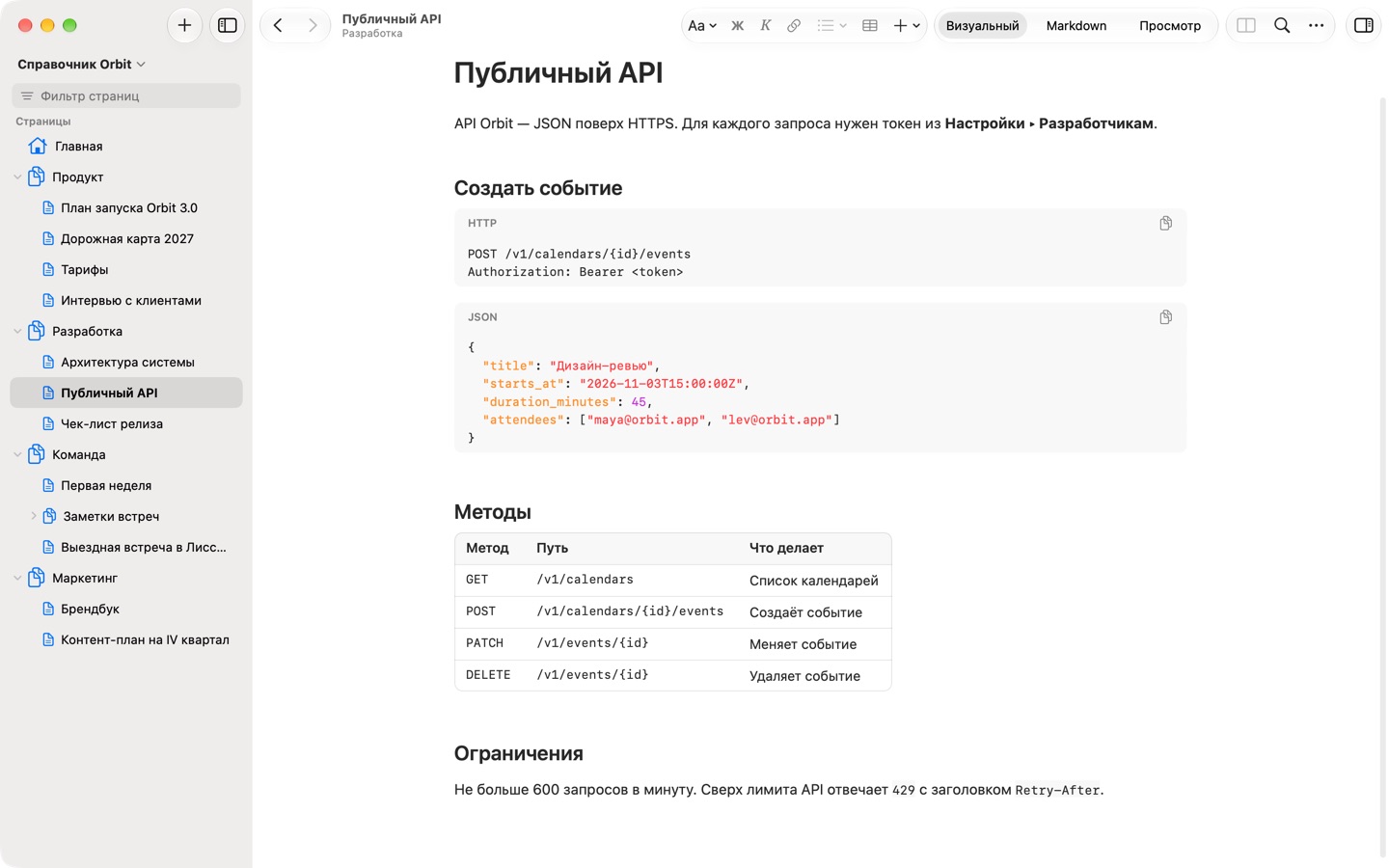Collapse the Продукт section
This screenshot has height=868, width=1389.
point(17,177)
